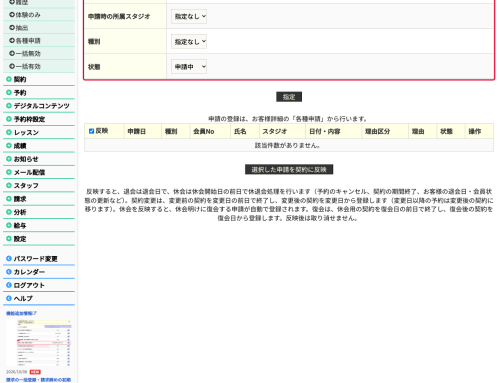This screenshot has height=383, width=500.
Task: Select 一括無効 in the sidebar
Action: pos(28,53)
